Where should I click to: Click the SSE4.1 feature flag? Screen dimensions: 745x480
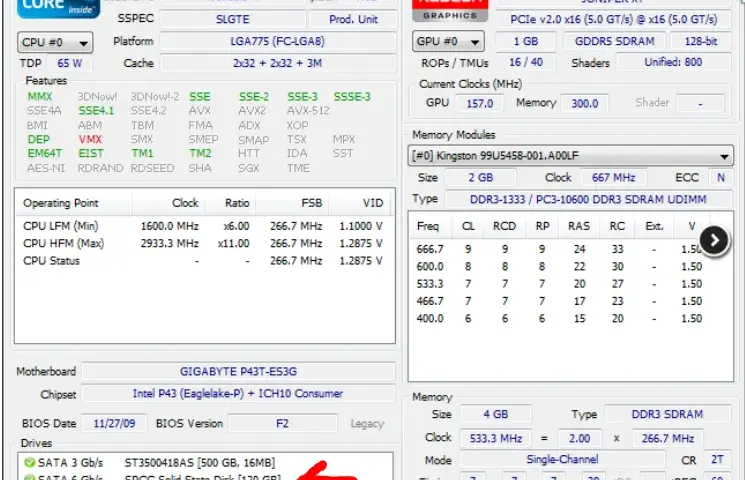tap(96, 111)
